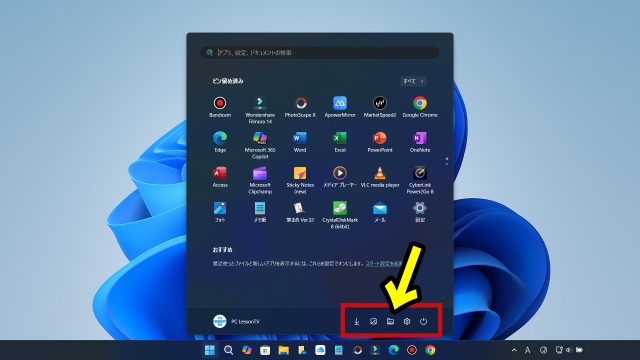Launch CyberLink Power2Go 8
Screen dimensions: 640x360
point(420,180)
